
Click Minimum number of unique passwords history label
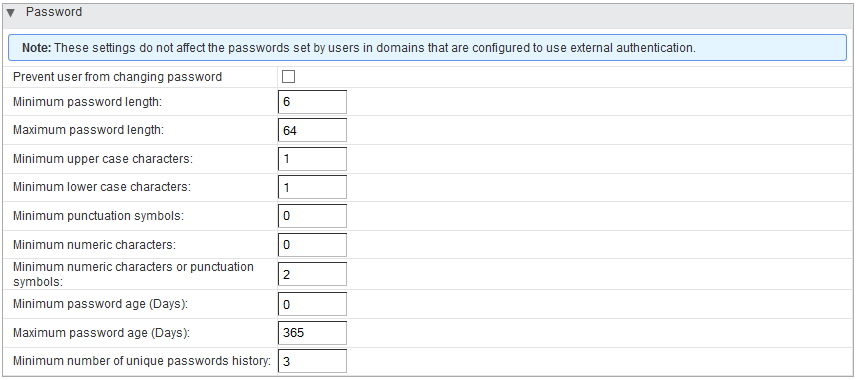pos(142,361)
